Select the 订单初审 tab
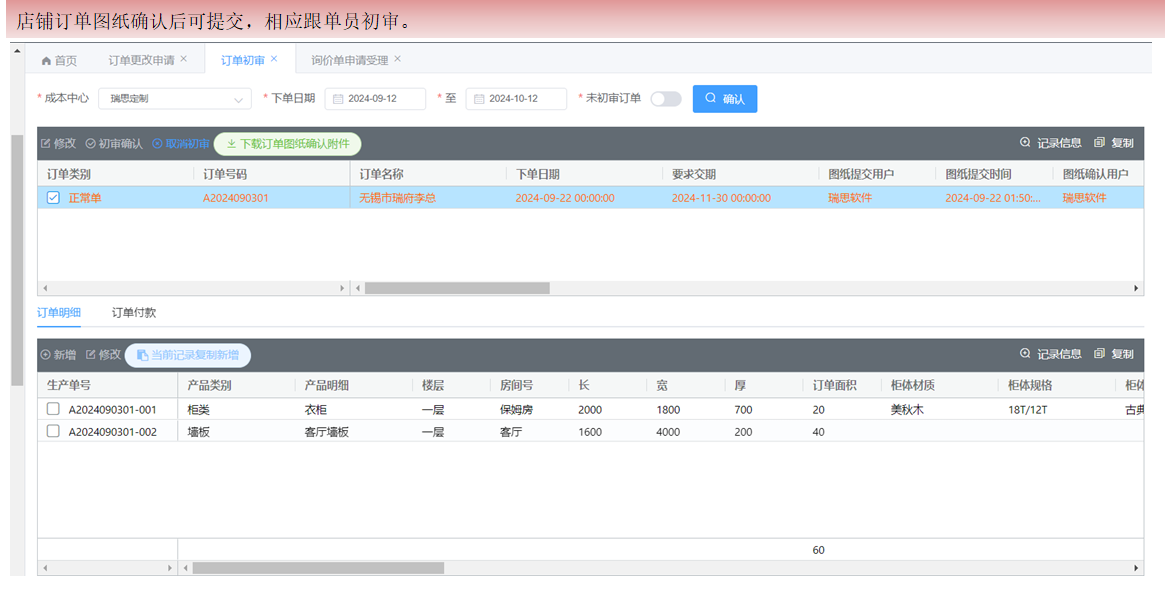1171x602 pixels. pos(243,60)
